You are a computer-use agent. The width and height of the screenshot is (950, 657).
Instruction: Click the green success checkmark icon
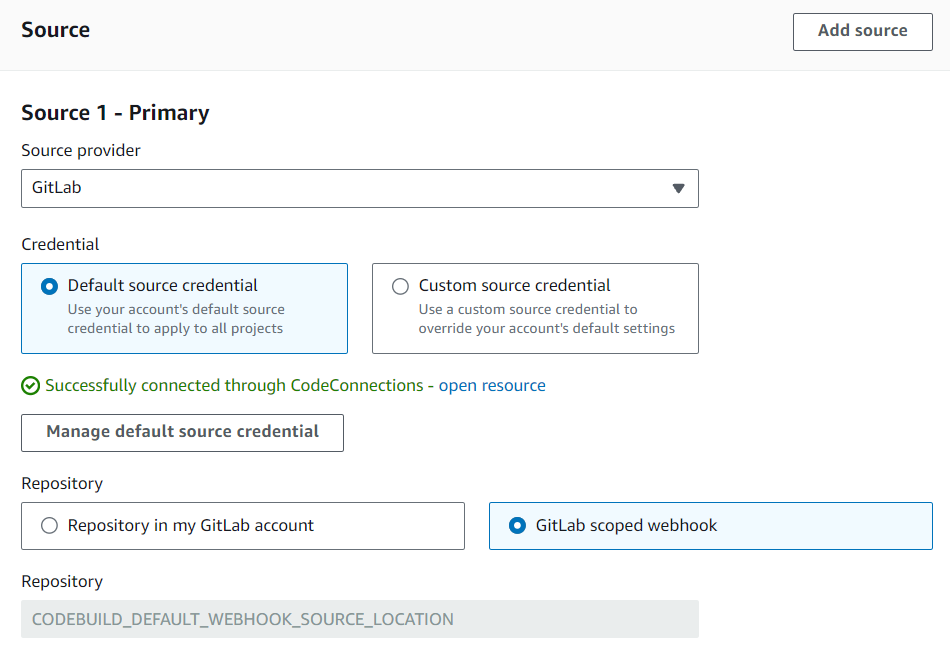tap(30, 385)
